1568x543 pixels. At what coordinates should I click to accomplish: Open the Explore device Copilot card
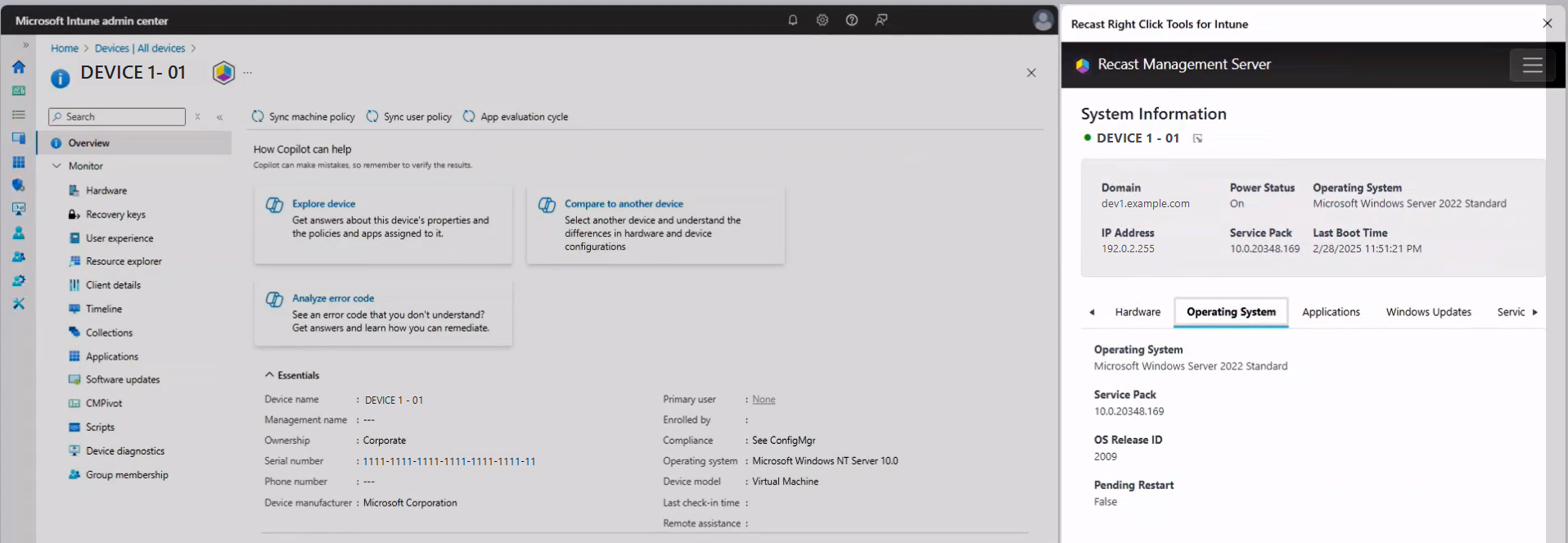[383, 224]
